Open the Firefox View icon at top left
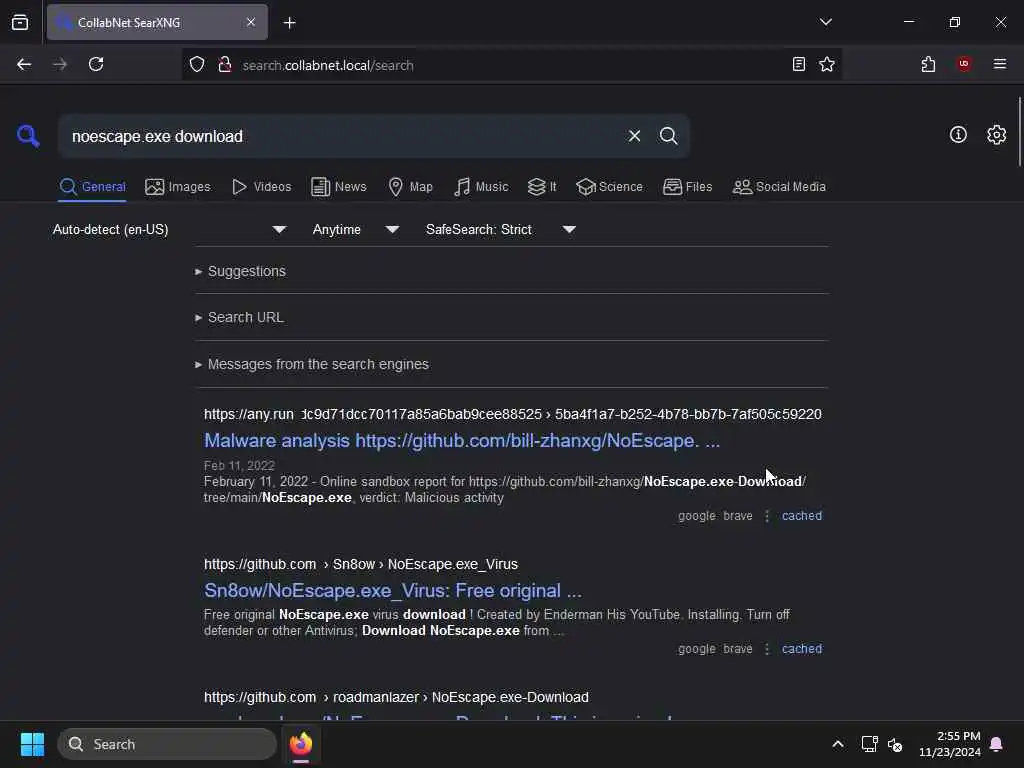 tap(20, 22)
